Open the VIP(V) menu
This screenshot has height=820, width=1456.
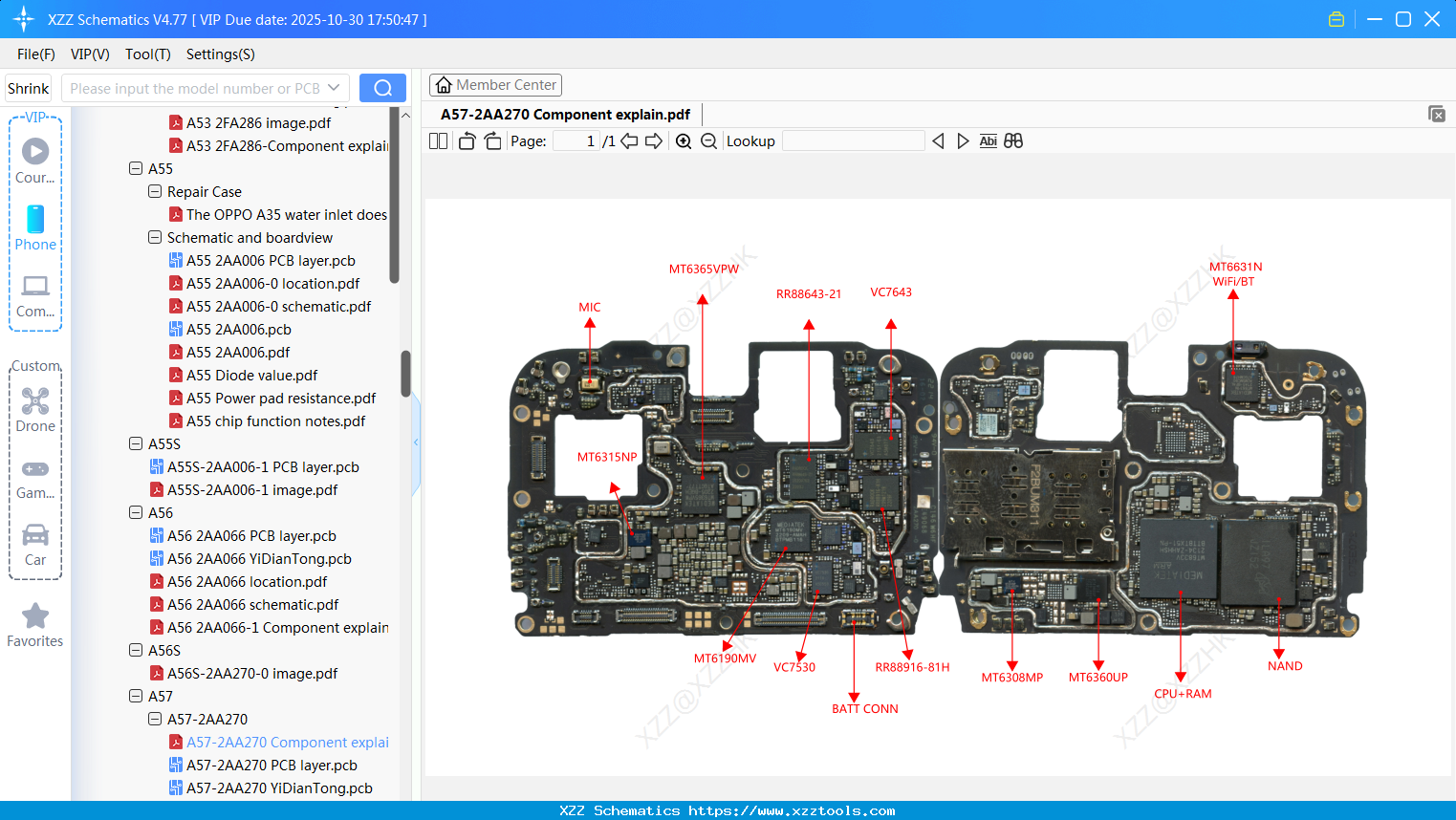[x=90, y=54]
